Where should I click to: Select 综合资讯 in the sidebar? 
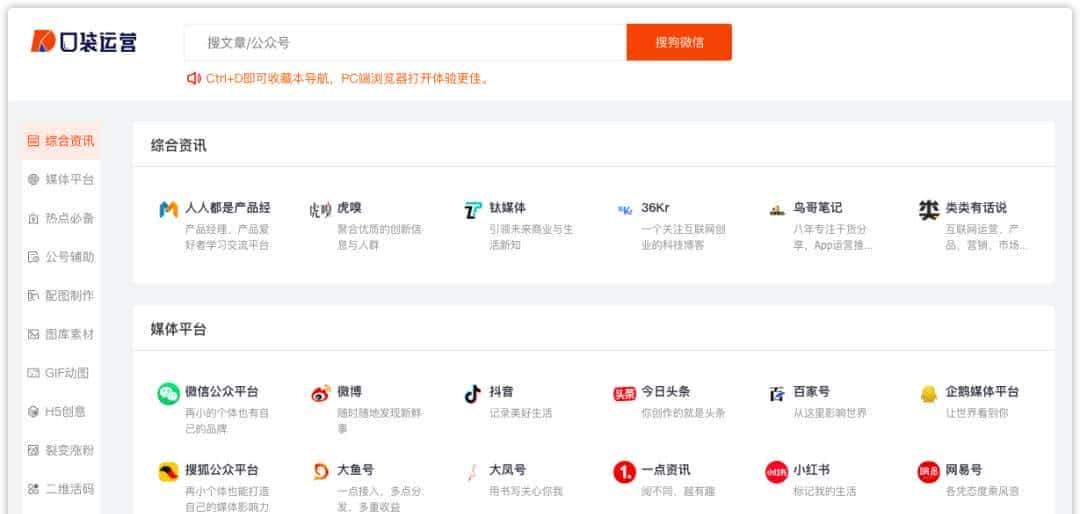point(61,141)
